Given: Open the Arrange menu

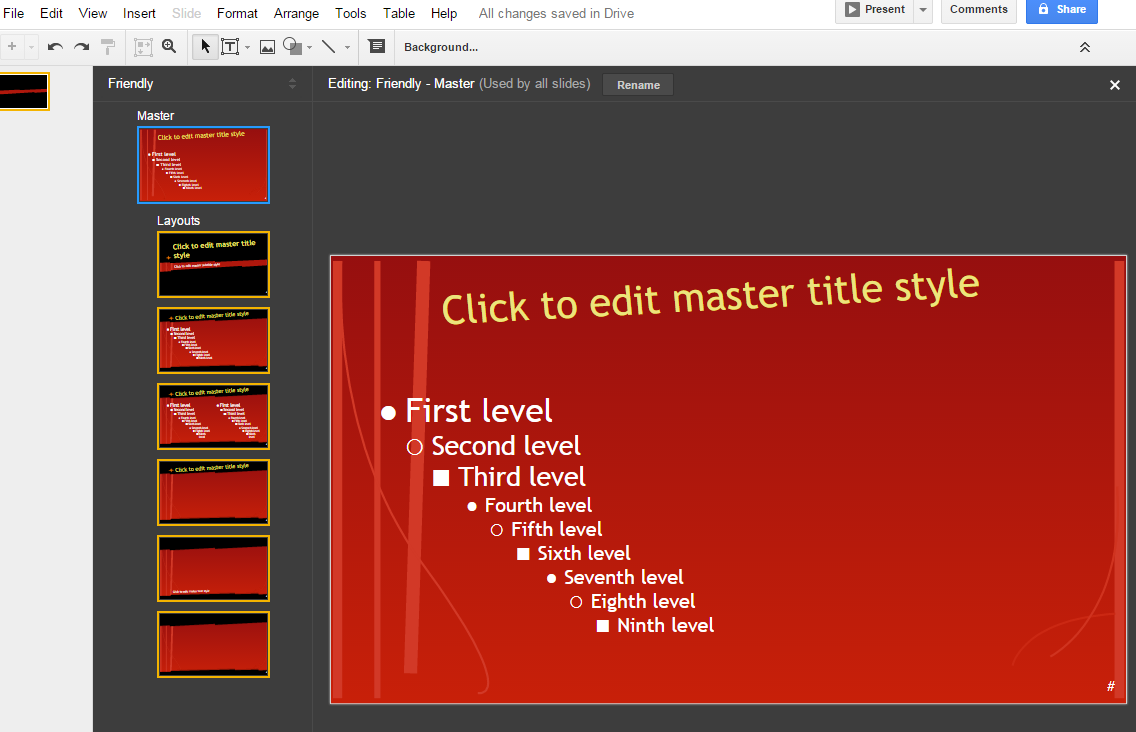Looking at the screenshot, I should pos(296,13).
